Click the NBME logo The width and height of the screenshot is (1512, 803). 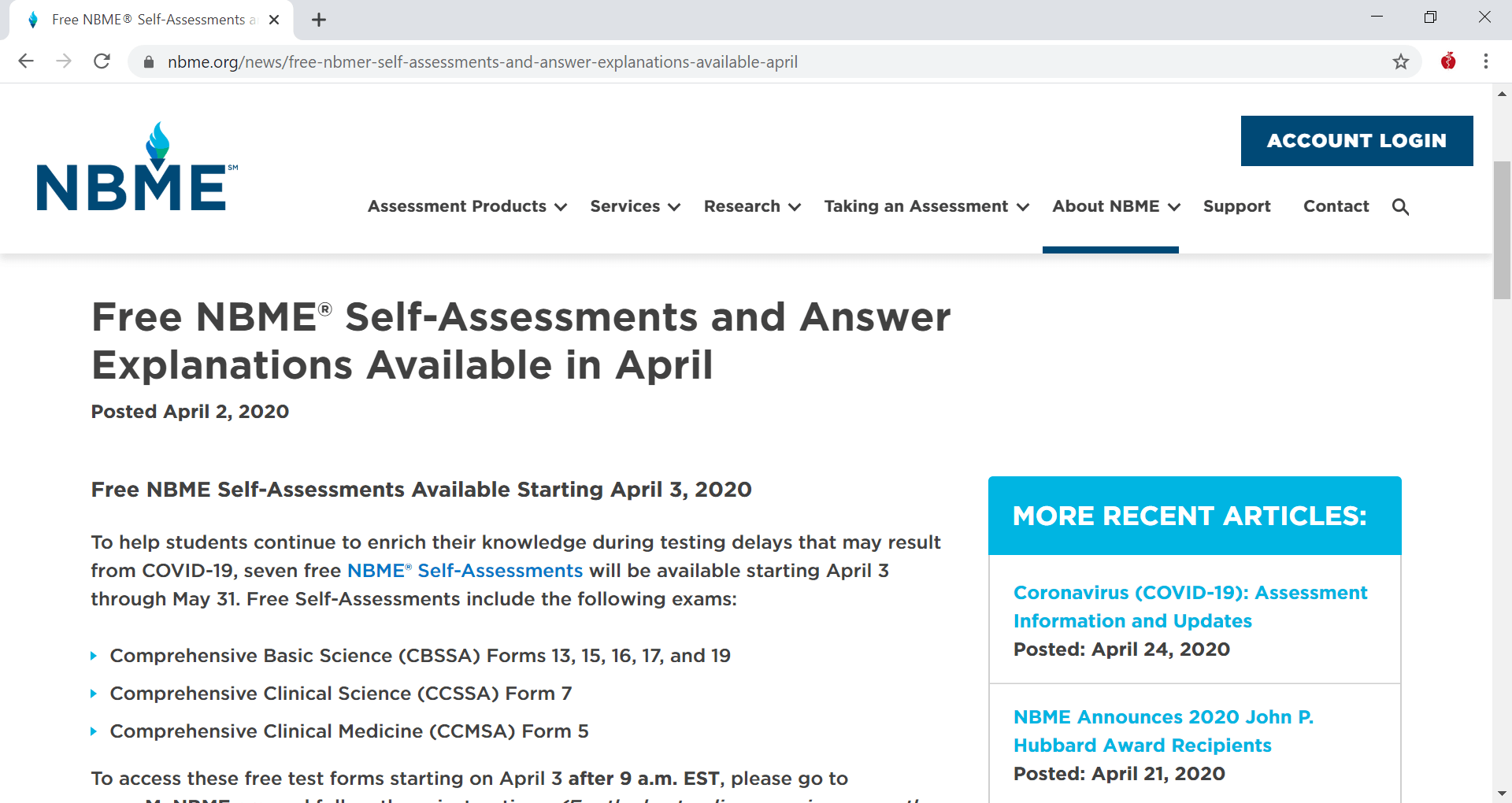[x=135, y=167]
